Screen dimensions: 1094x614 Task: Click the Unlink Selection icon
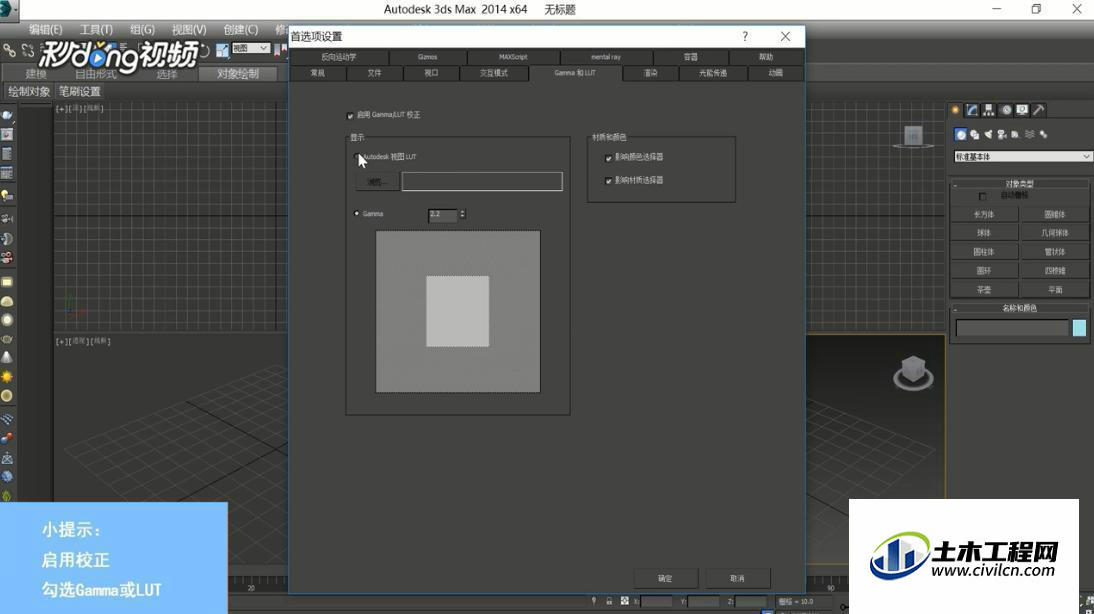click(x=28, y=50)
